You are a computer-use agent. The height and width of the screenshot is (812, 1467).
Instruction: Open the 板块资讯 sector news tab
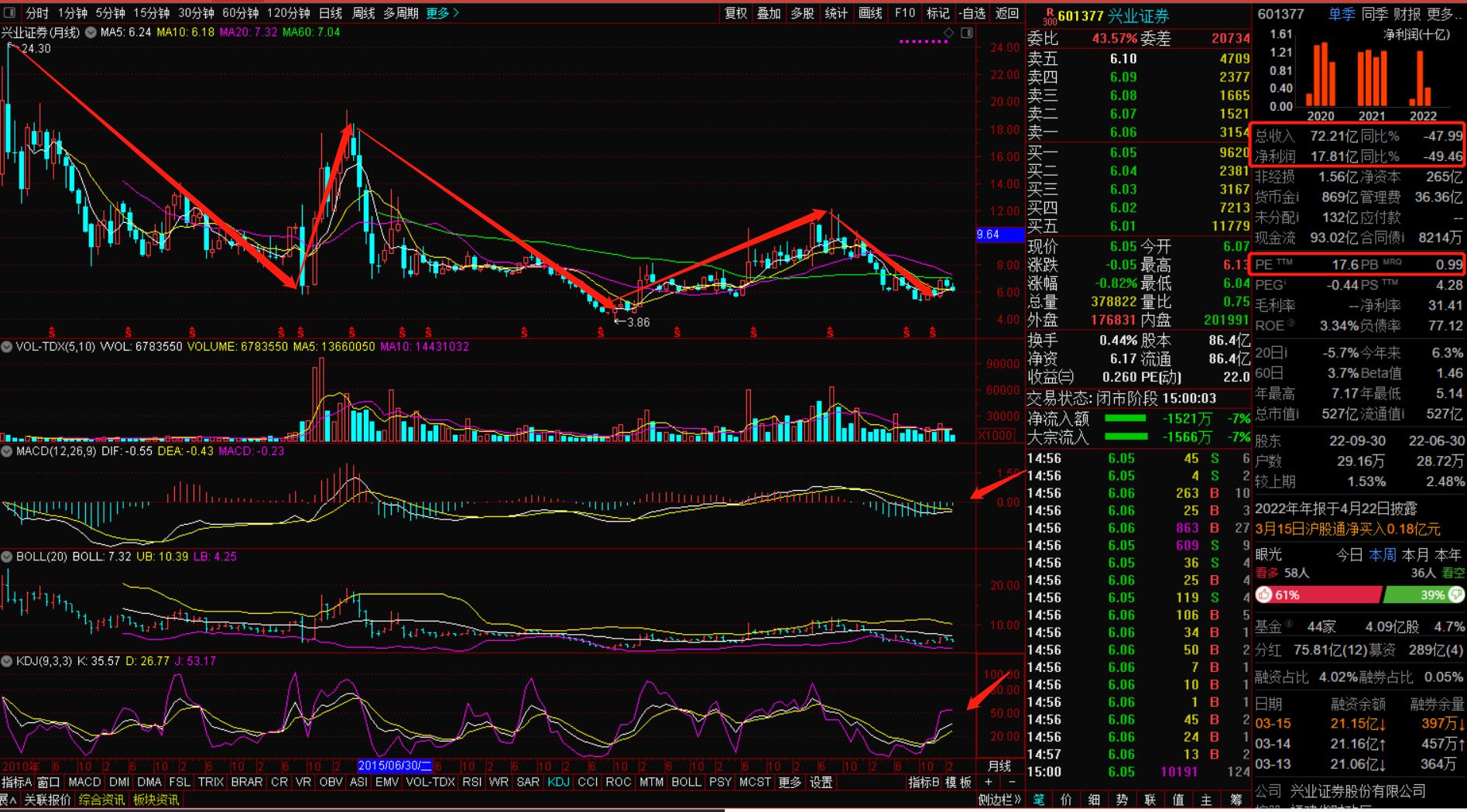[156, 800]
